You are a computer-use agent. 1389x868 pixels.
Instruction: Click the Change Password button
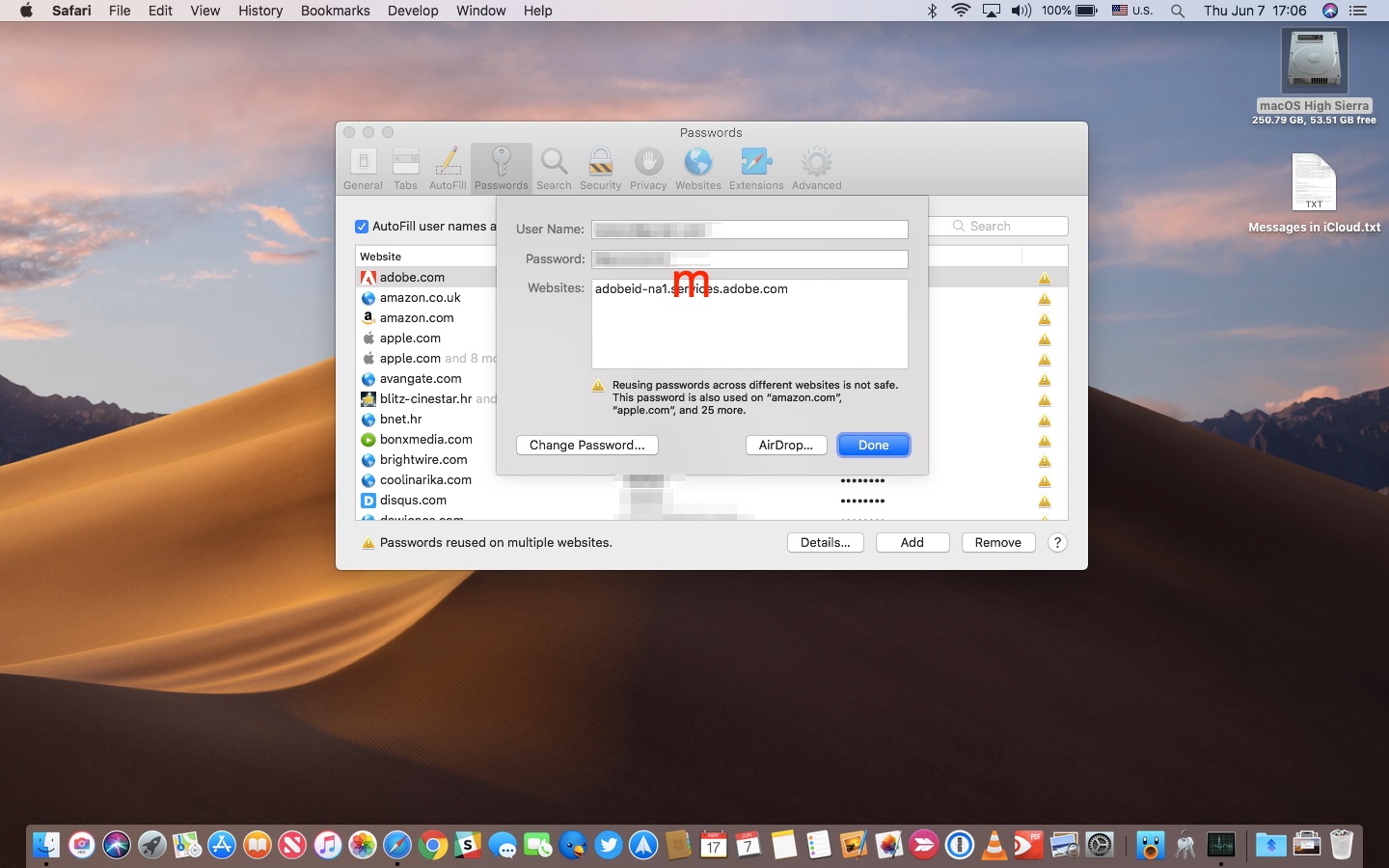pyautogui.click(x=587, y=445)
